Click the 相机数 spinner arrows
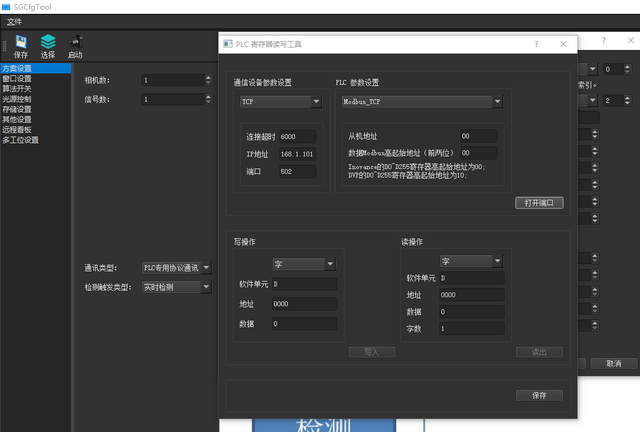This screenshot has height=432, width=640. pos(208,80)
